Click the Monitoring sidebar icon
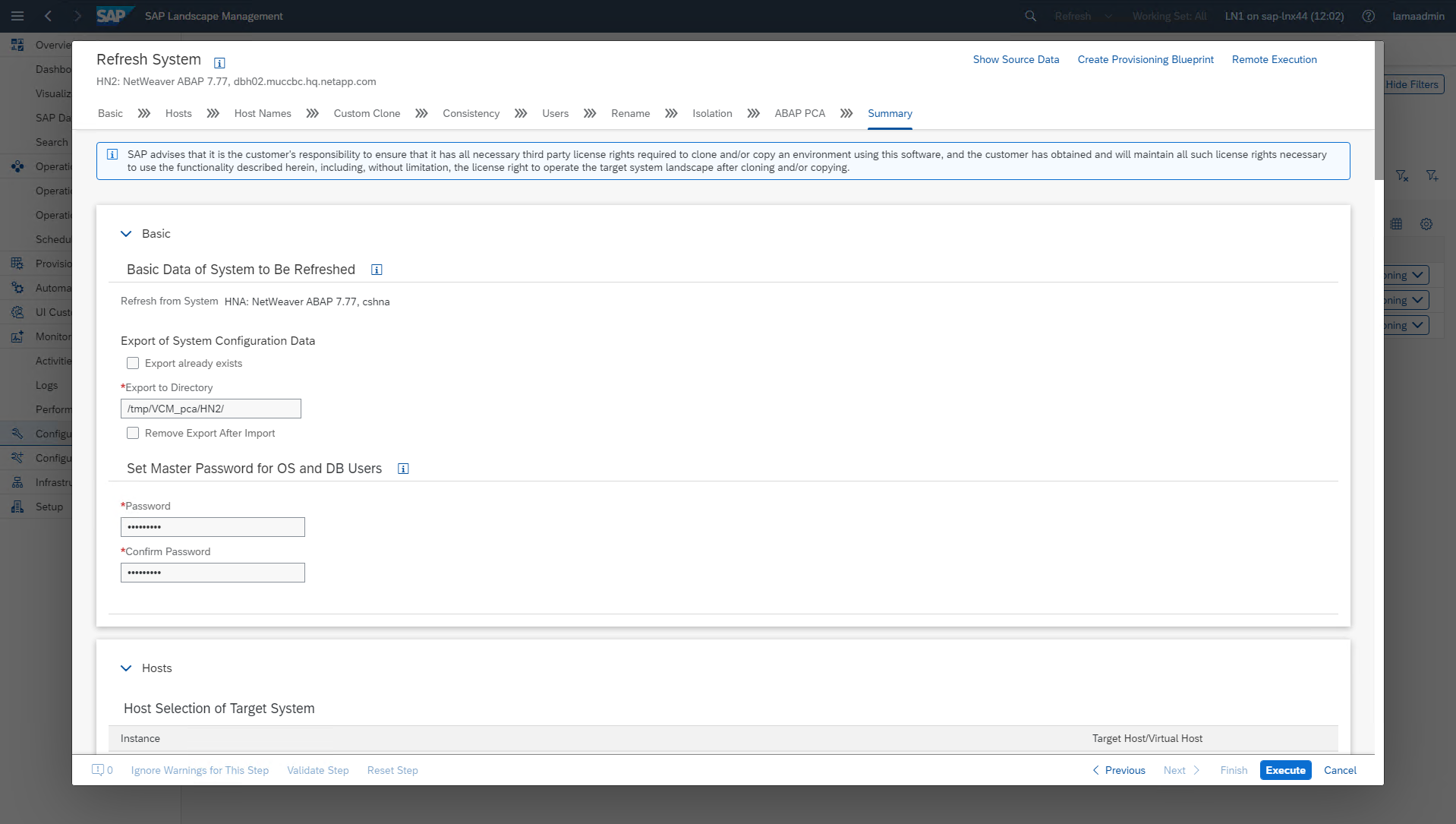The image size is (1456, 824). click(17, 336)
